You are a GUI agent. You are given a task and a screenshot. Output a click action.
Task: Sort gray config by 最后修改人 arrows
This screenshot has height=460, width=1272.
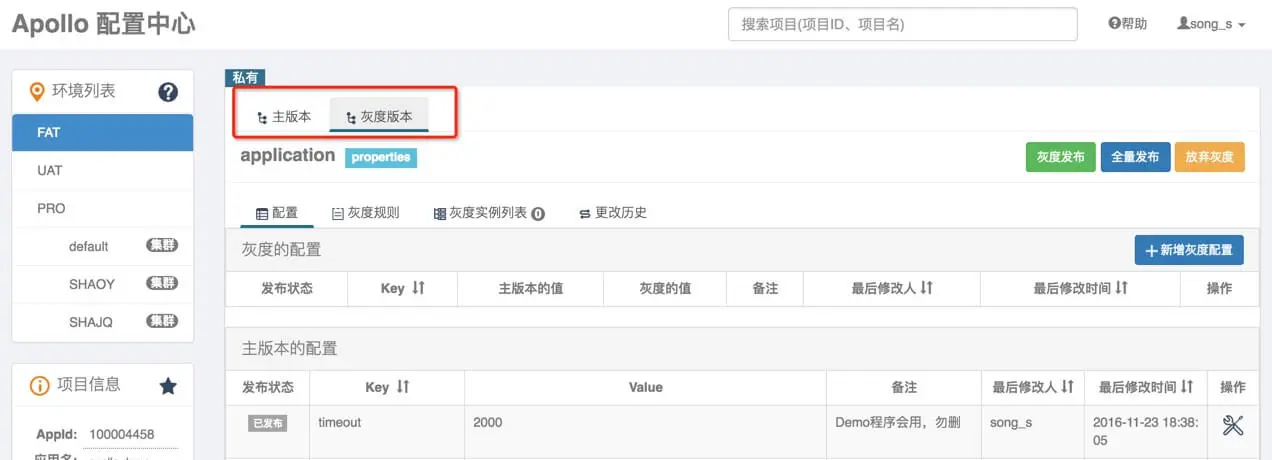point(926,288)
